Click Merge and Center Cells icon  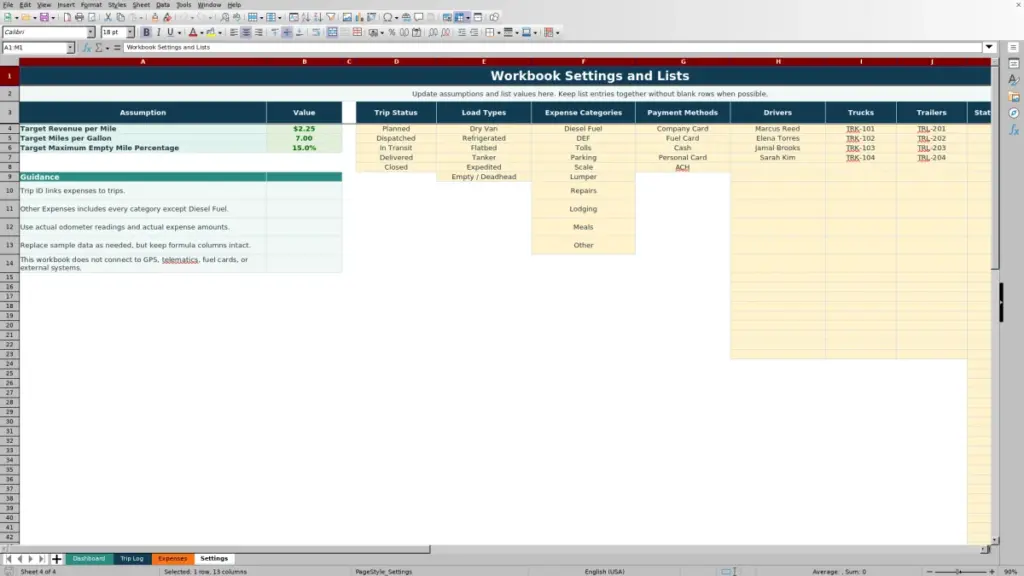pyautogui.click(x=332, y=32)
